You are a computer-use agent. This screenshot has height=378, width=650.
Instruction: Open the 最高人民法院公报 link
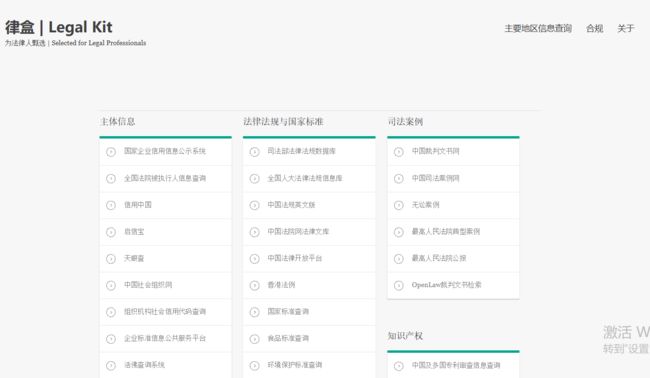439,258
